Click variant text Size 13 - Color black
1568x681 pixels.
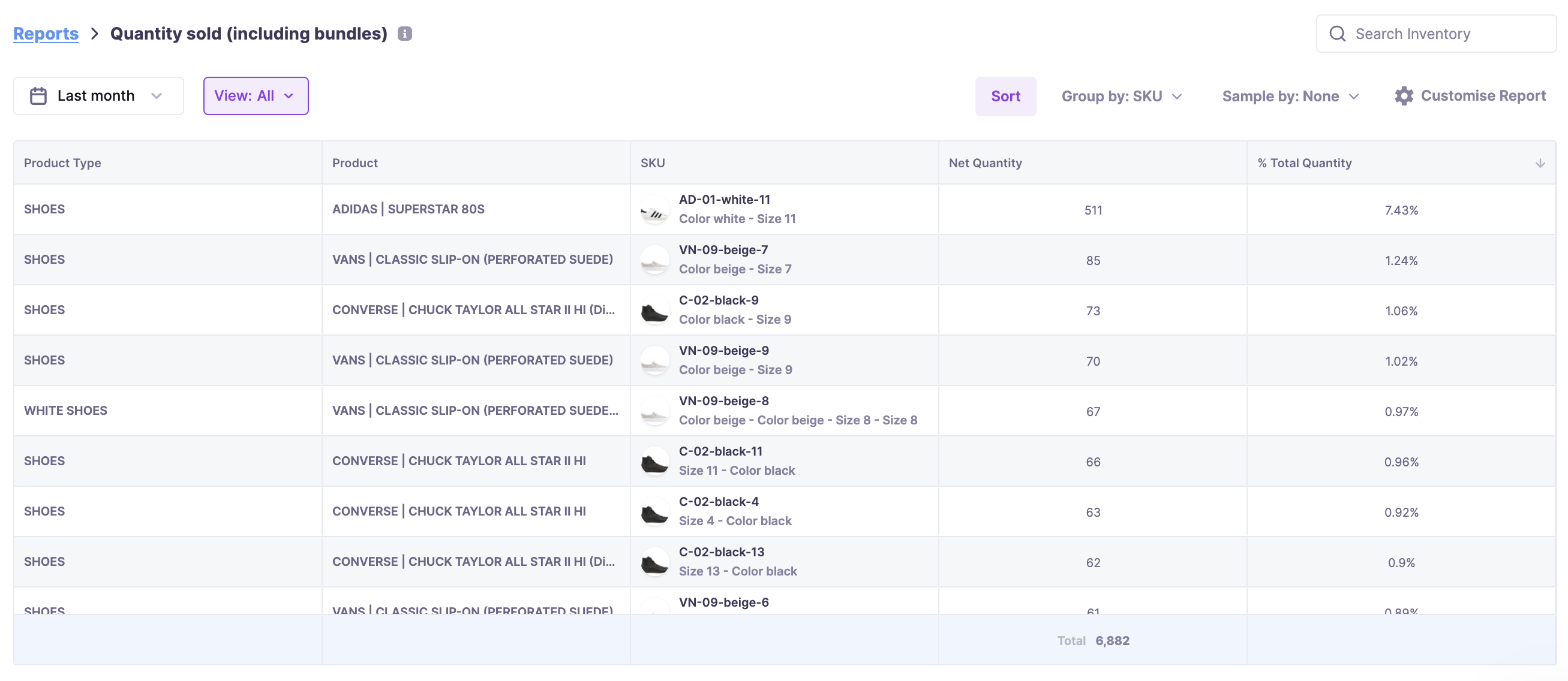(x=738, y=571)
